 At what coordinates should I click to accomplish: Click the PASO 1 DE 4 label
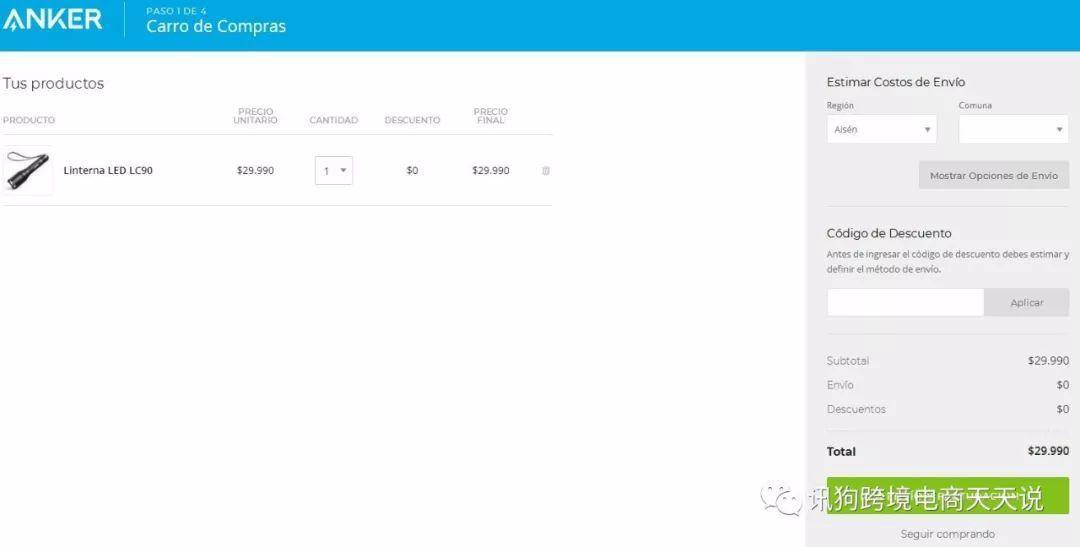[x=176, y=11]
